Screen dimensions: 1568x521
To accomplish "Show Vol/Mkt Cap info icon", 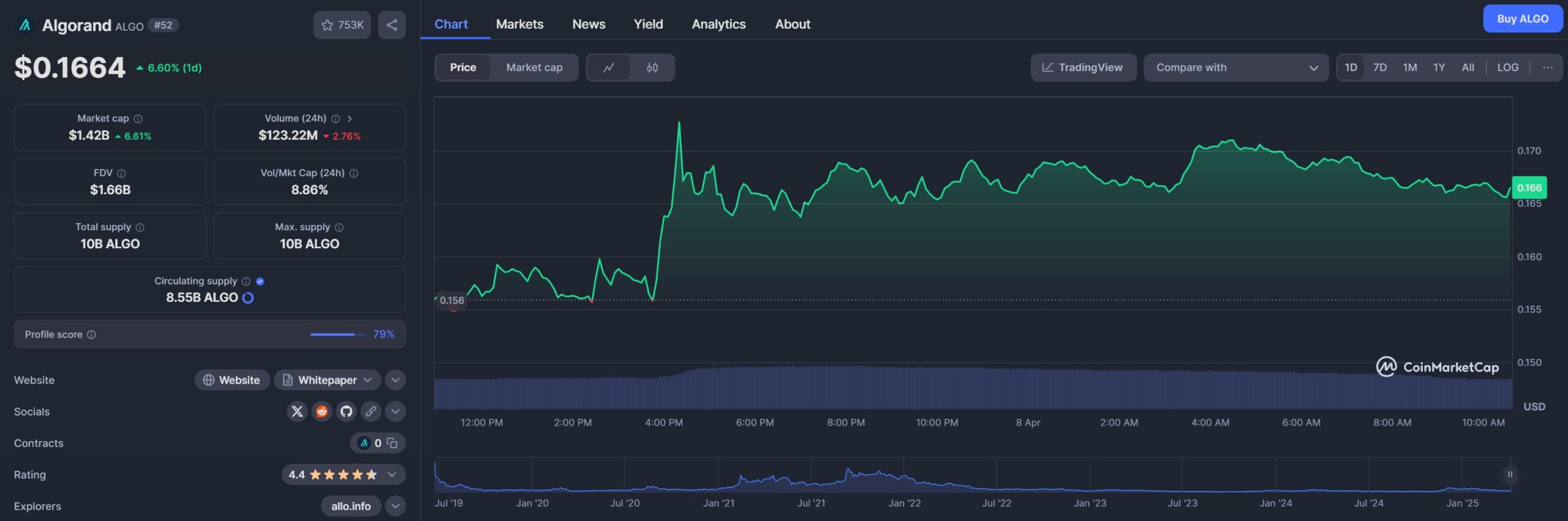I will [x=353, y=173].
